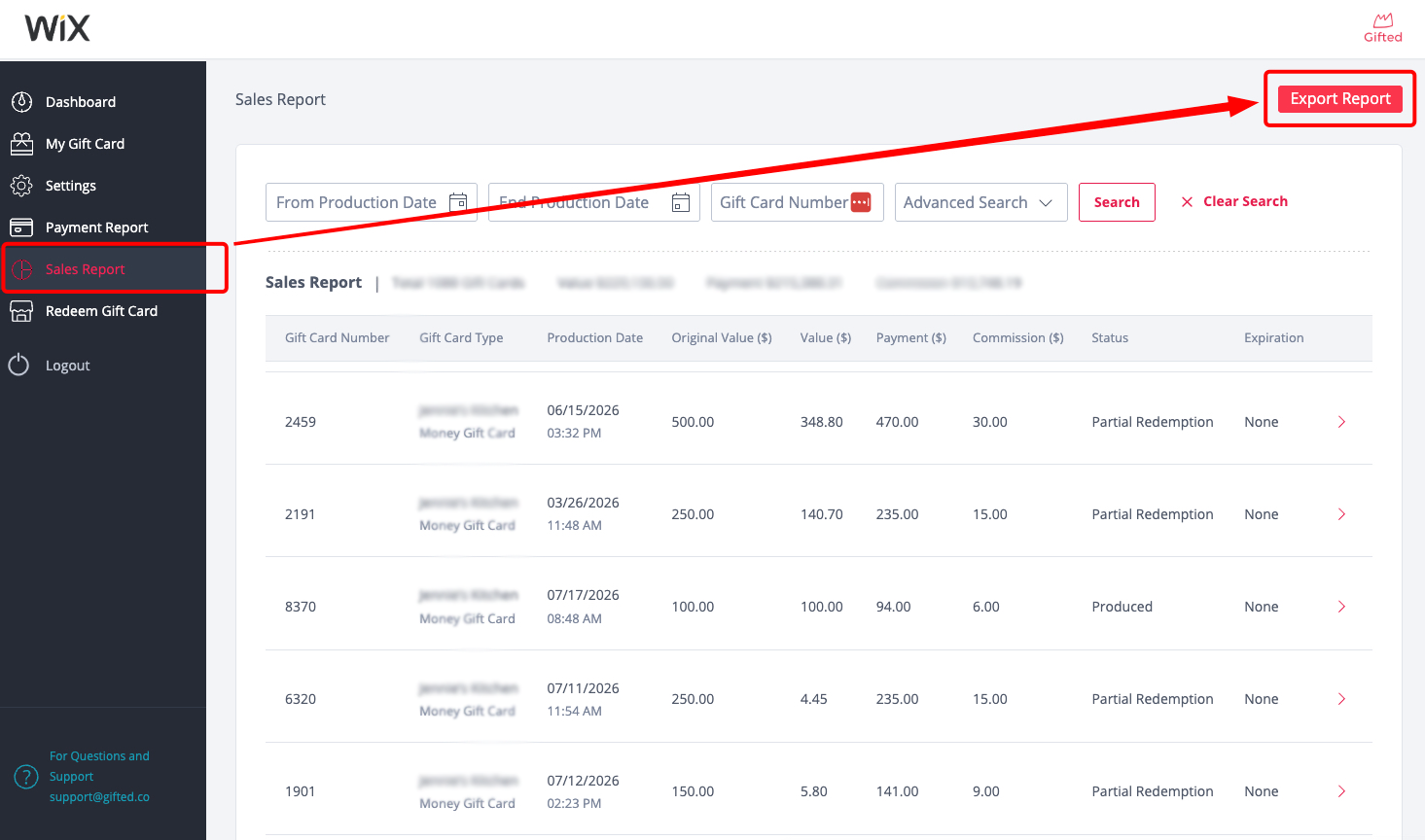Click gift card number 2459
This screenshot has width=1425, height=840.
coord(301,422)
